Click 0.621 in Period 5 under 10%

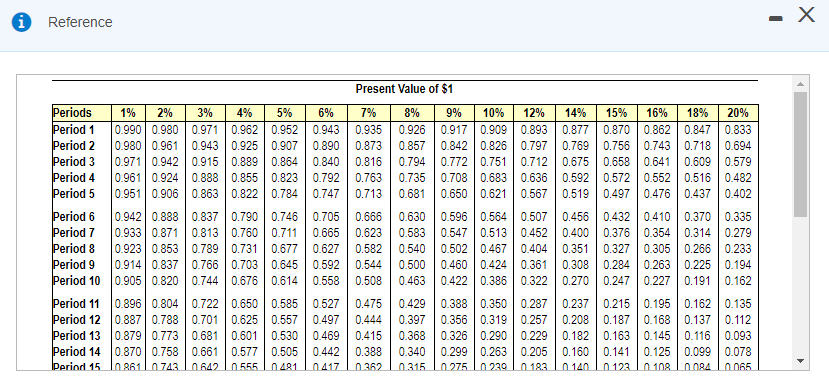(494, 194)
